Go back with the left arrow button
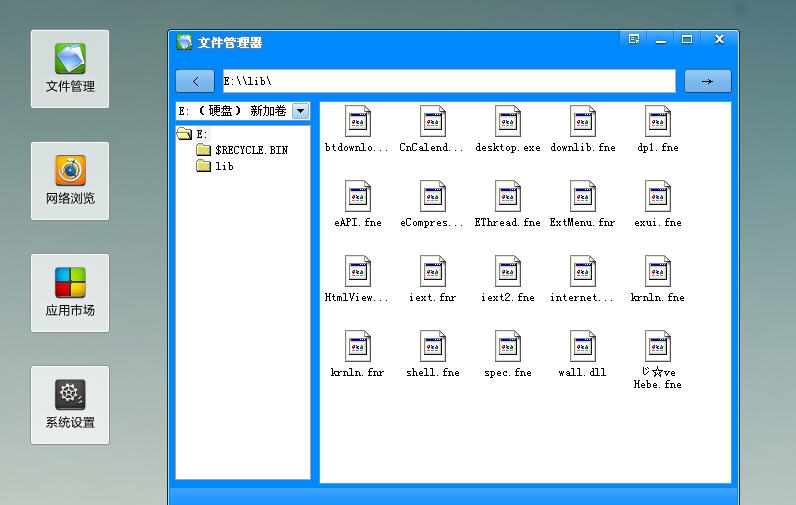Viewport: 796px width, 505px height. click(195, 81)
